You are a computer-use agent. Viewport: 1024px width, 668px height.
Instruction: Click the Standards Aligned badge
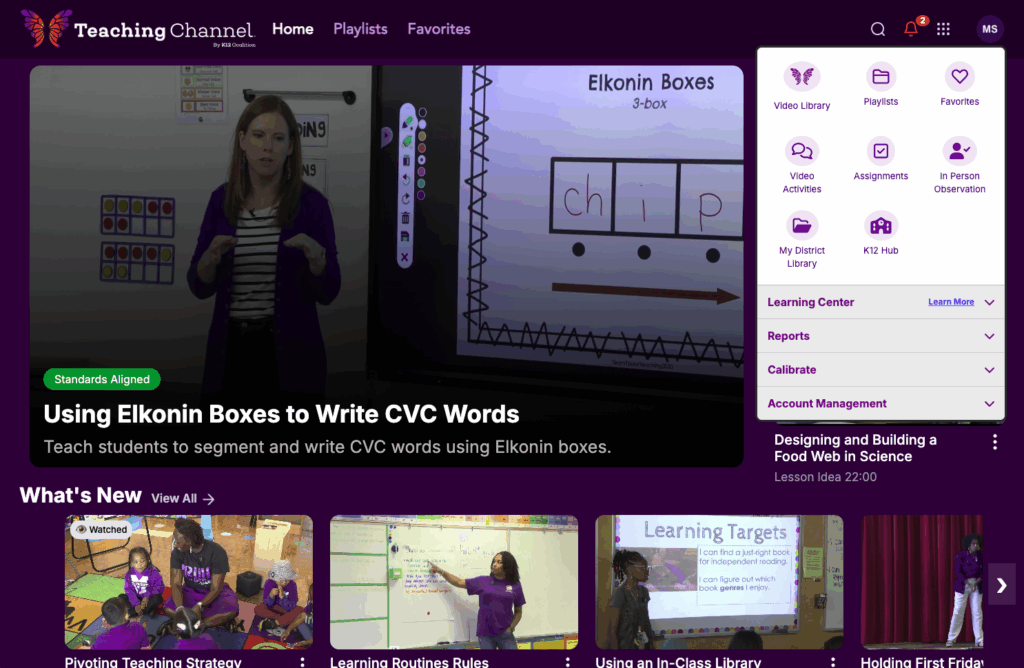[x=101, y=379]
